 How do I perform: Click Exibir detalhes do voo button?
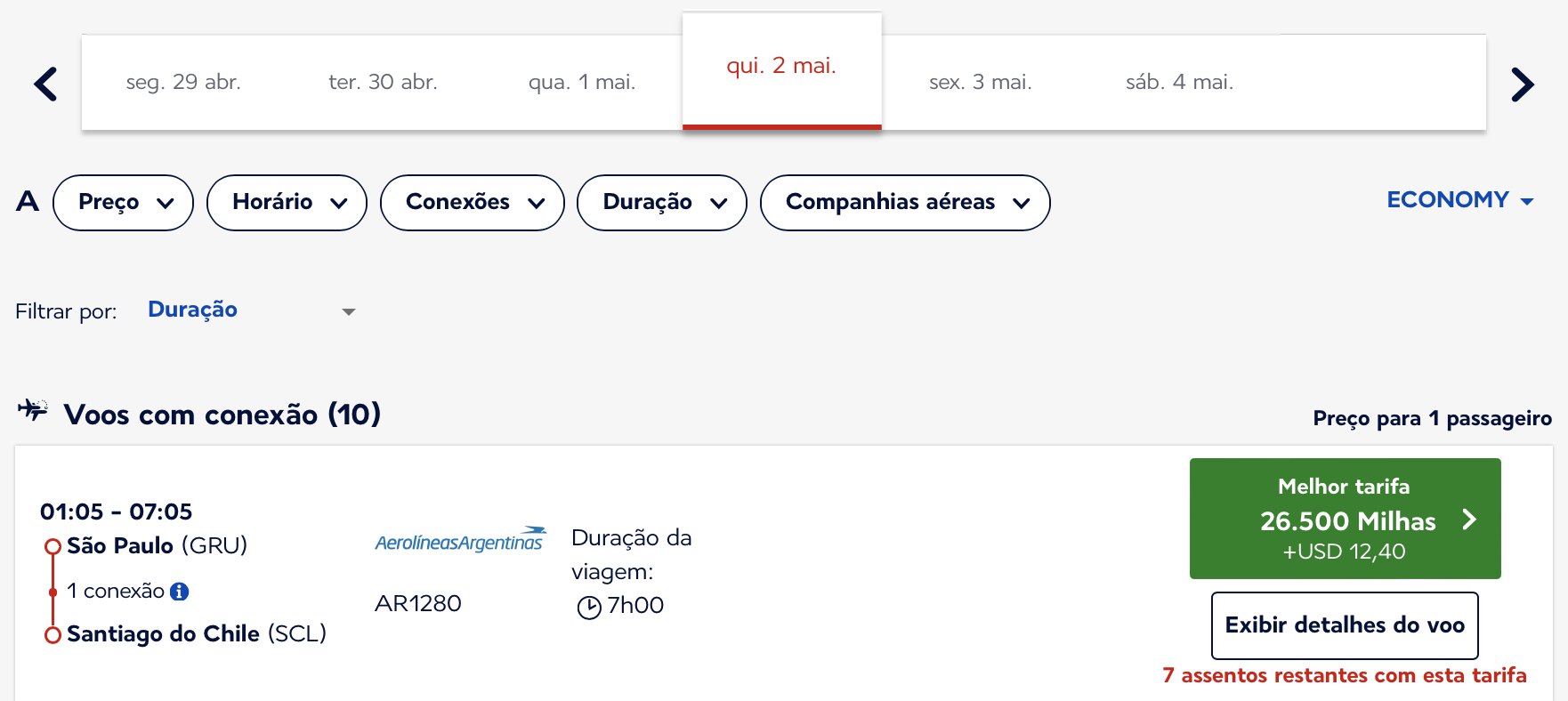[1345, 625]
